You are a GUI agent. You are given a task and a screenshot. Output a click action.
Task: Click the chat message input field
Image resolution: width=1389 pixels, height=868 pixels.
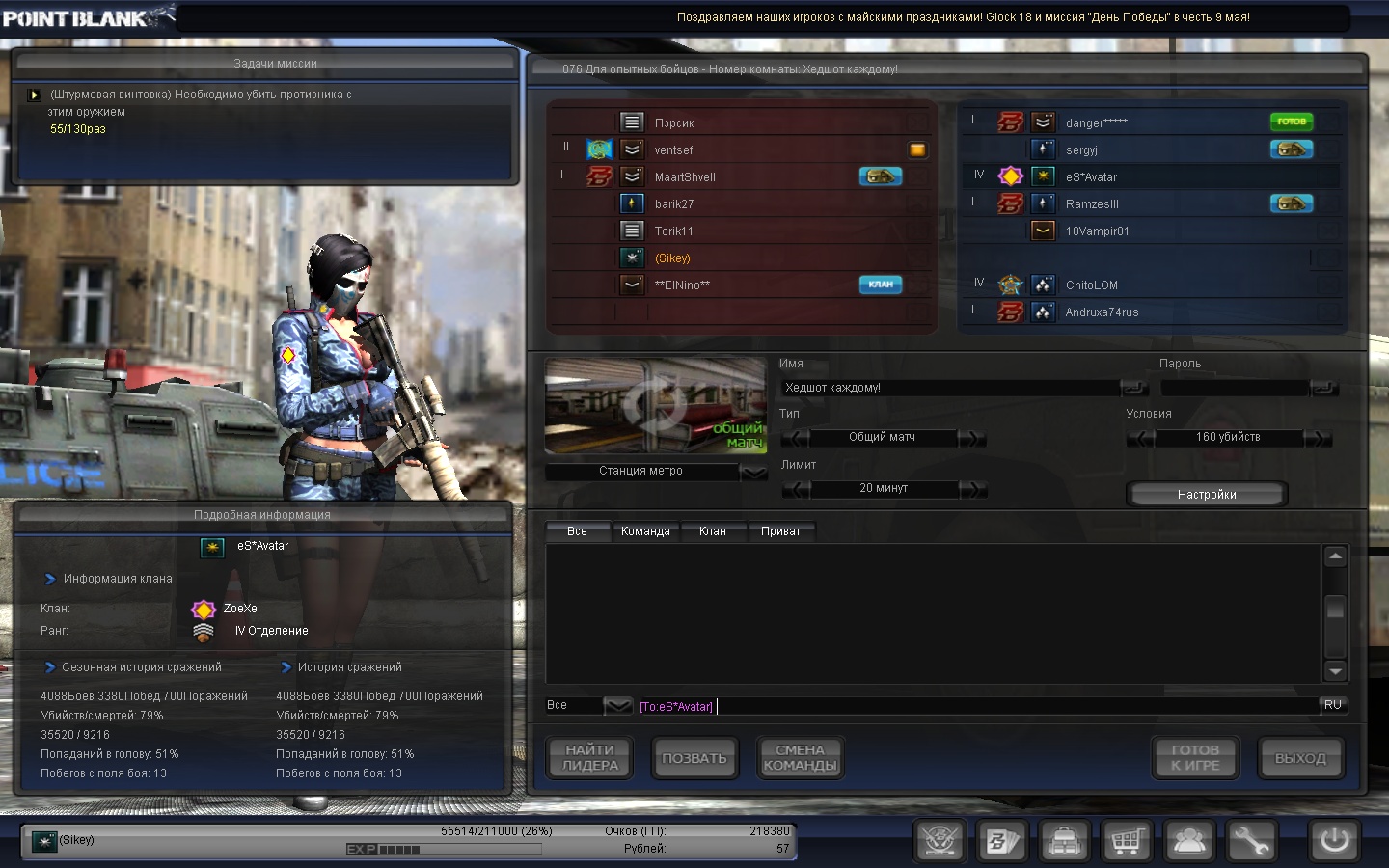click(976, 706)
